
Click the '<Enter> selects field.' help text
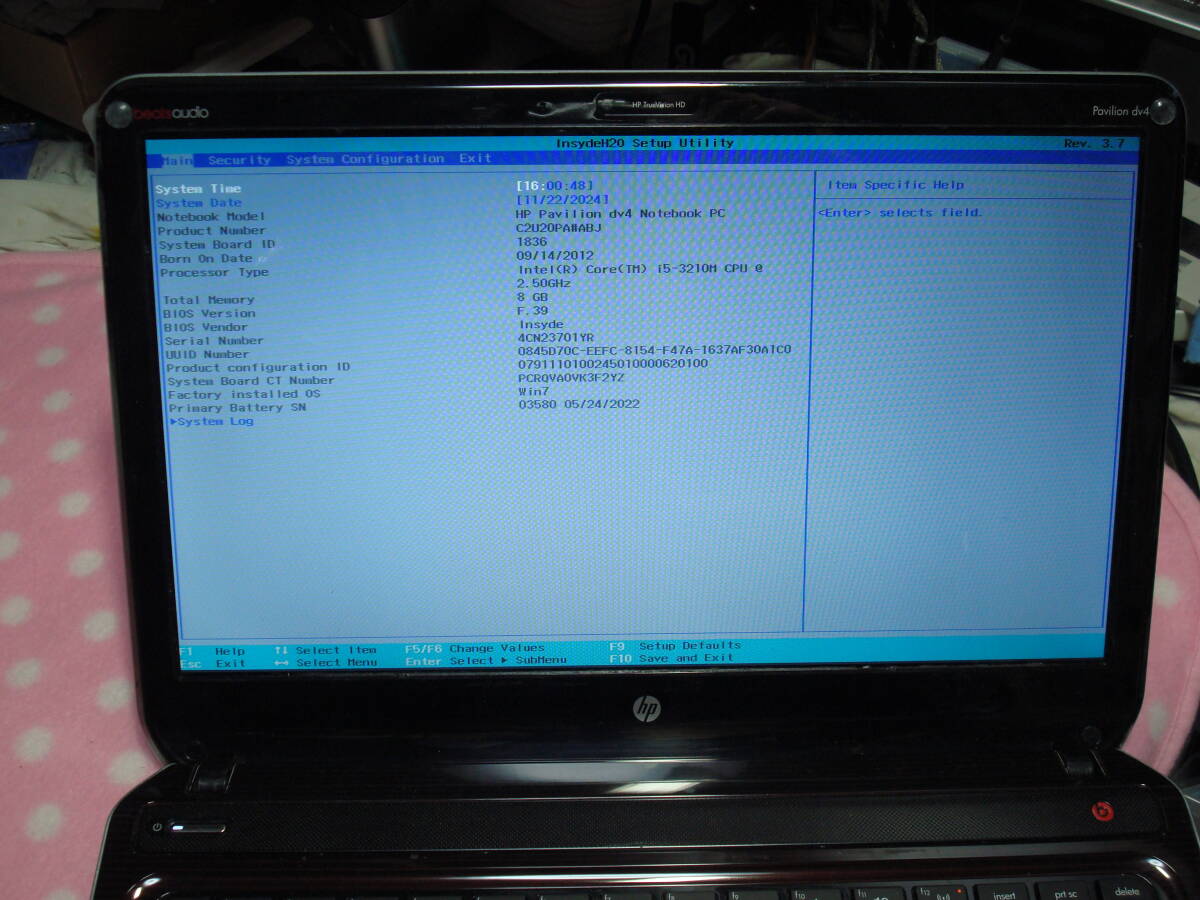900,213
